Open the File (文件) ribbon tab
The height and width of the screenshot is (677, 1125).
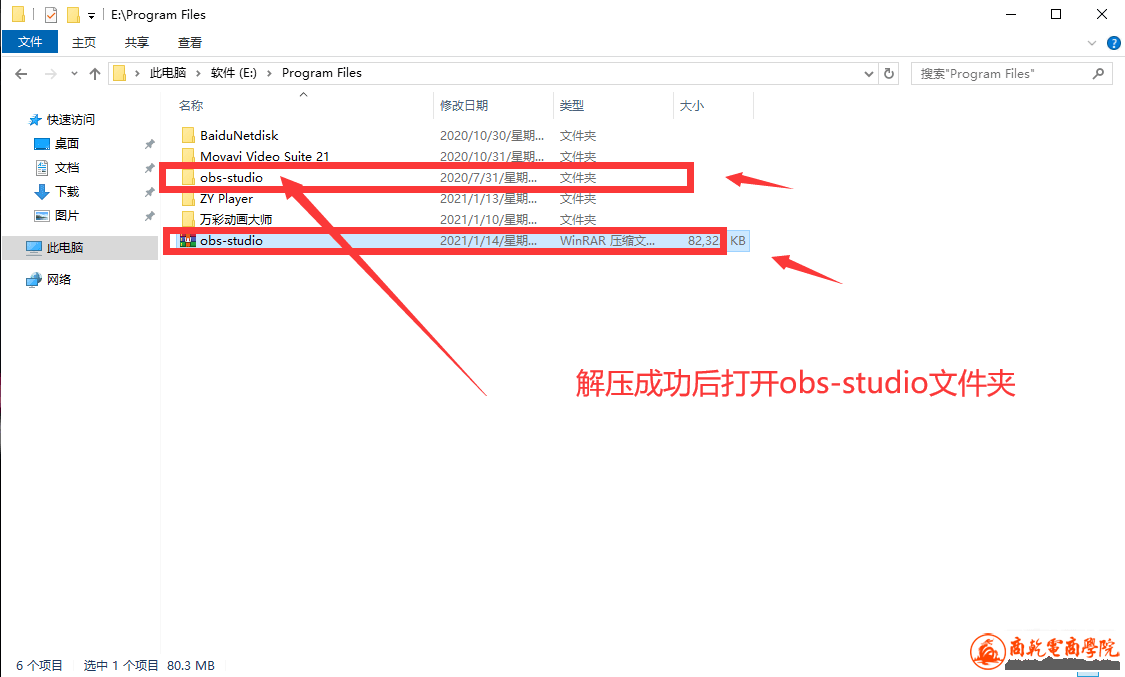[x=29, y=42]
